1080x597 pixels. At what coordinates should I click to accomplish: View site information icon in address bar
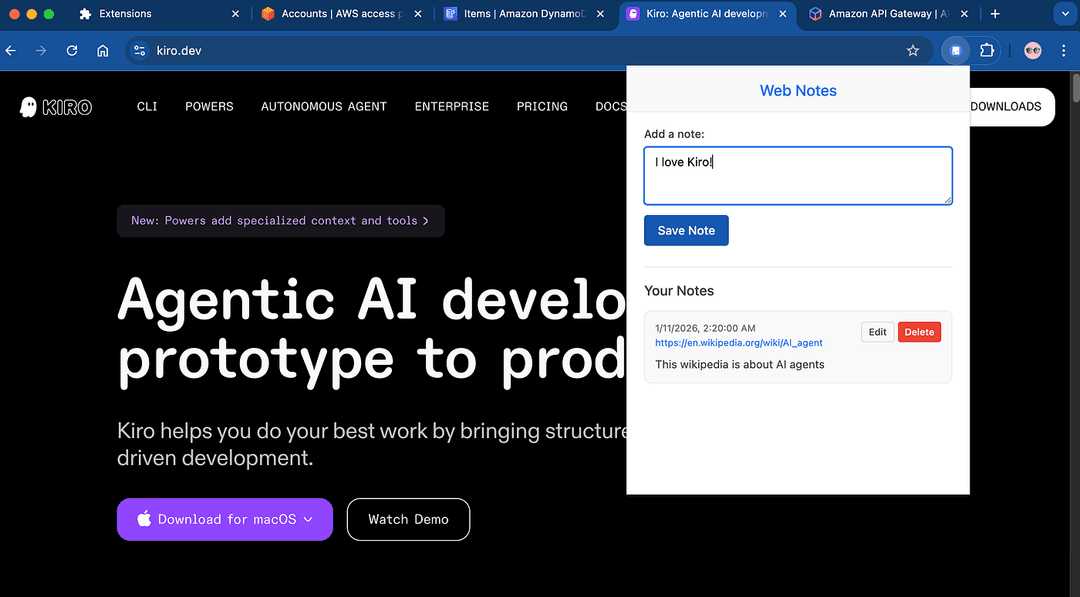(140, 50)
